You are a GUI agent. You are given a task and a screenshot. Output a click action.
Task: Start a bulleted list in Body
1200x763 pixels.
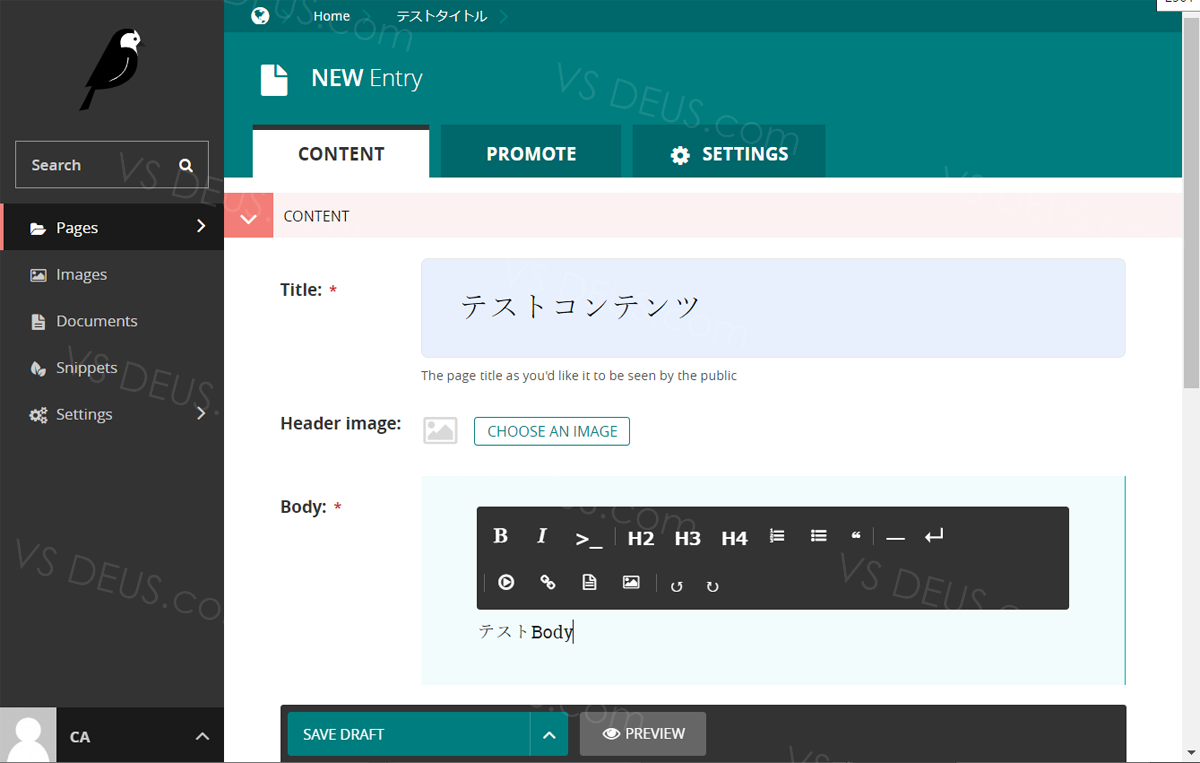[x=819, y=536]
